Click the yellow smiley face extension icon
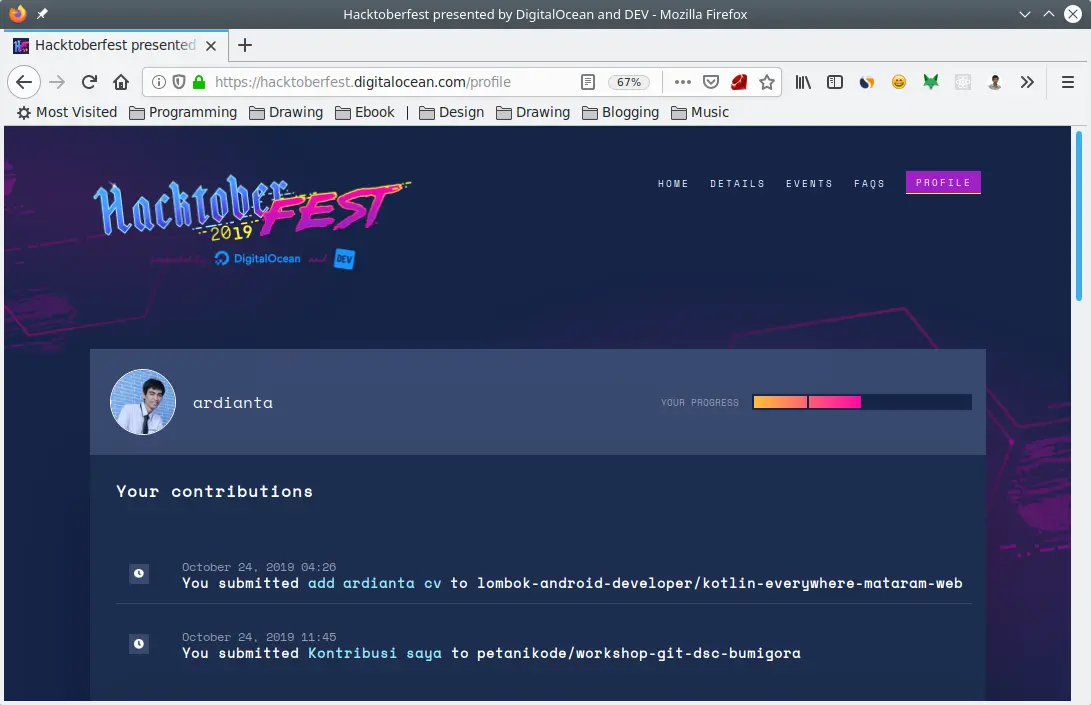 (899, 82)
